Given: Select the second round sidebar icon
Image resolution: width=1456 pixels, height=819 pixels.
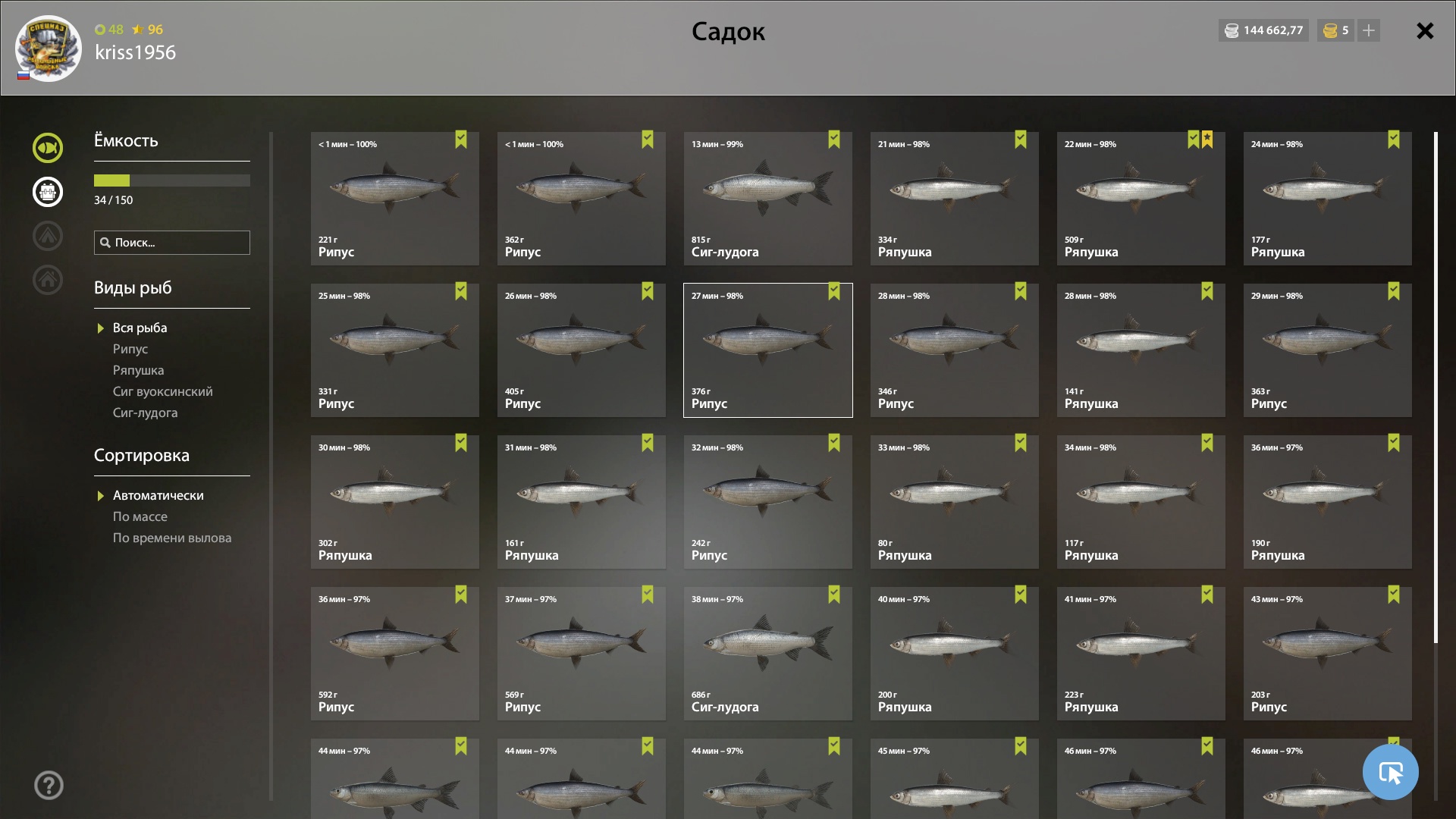Looking at the screenshot, I should coord(47,192).
